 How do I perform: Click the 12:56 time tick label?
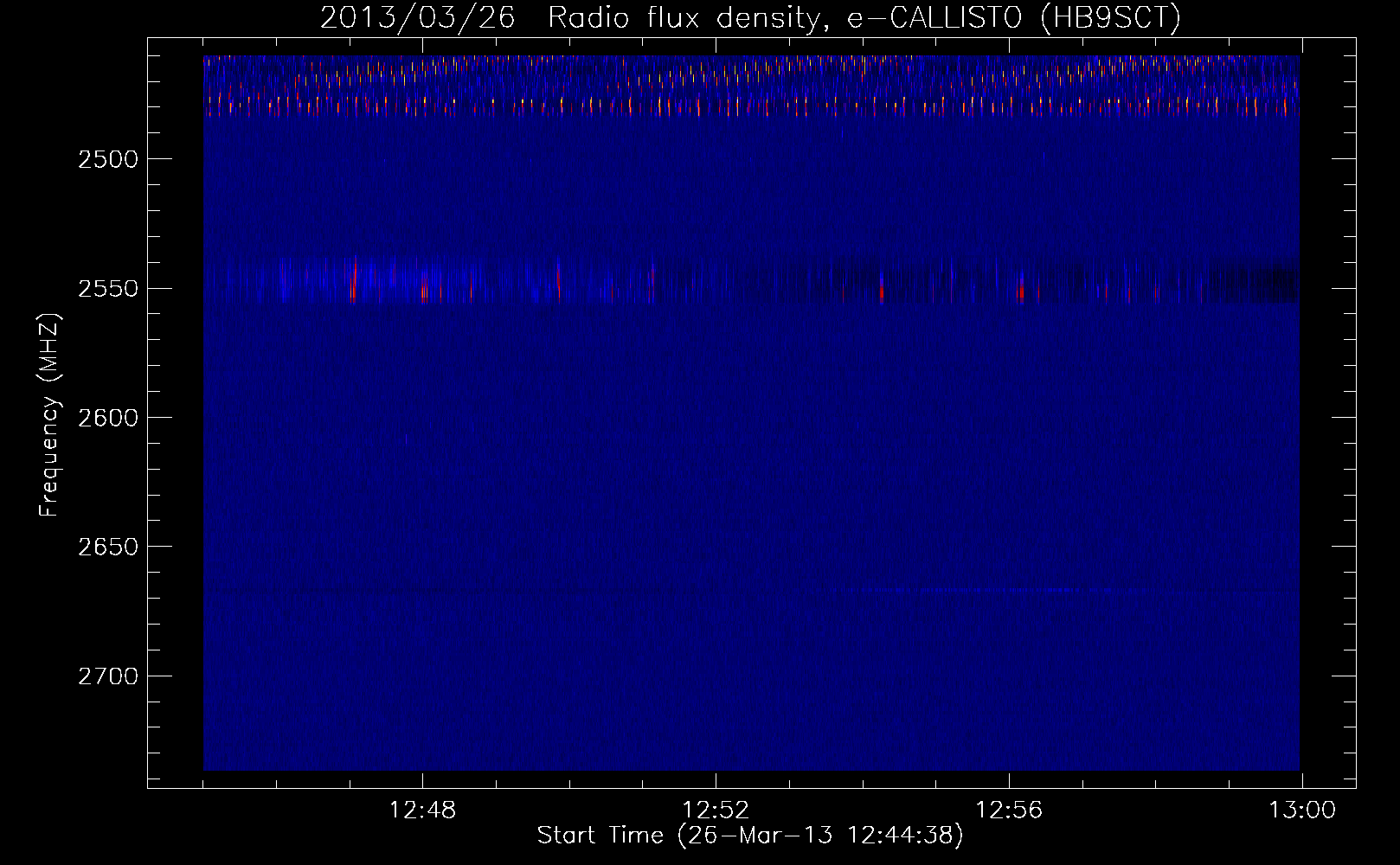click(1009, 811)
